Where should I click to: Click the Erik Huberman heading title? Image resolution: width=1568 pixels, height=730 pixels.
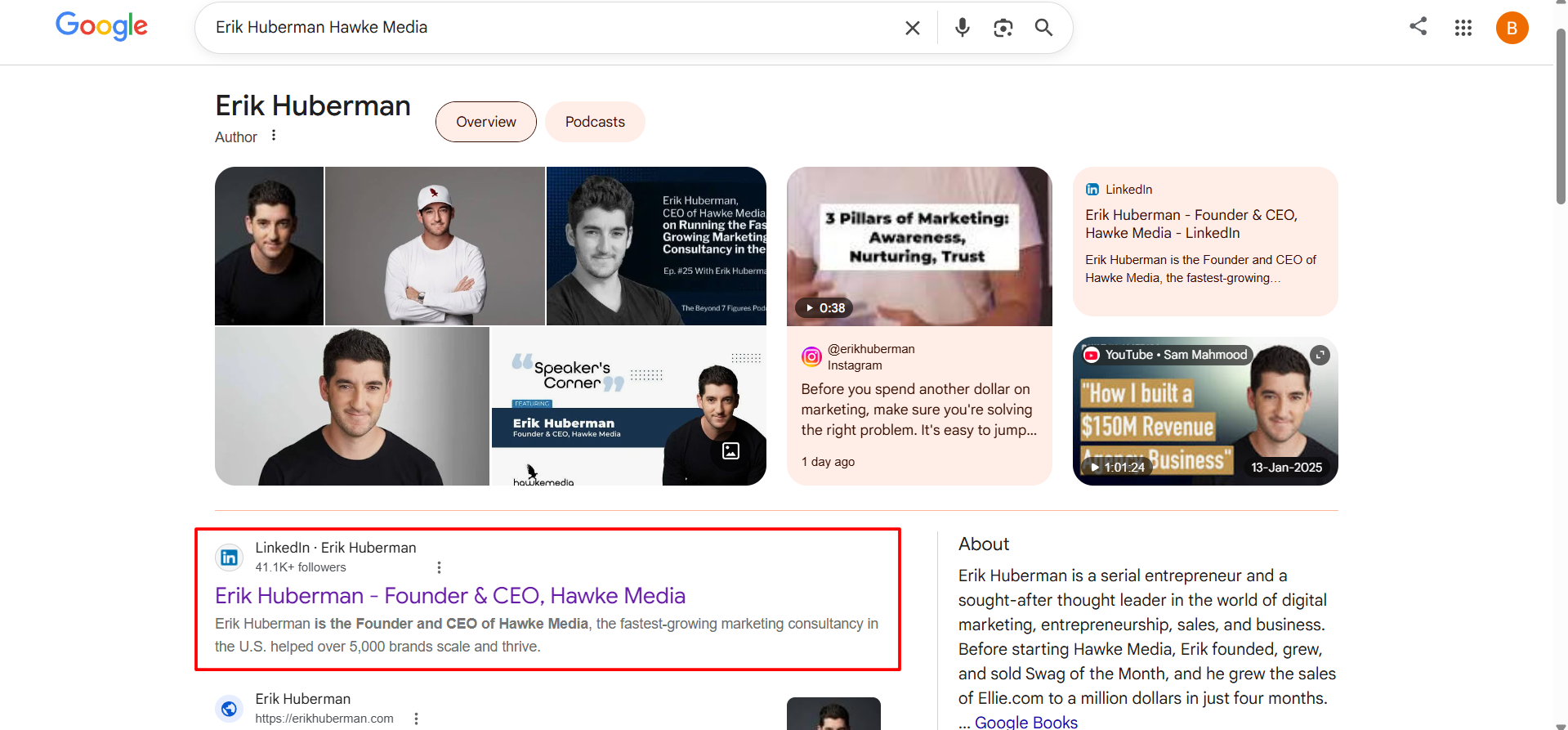point(313,106)
